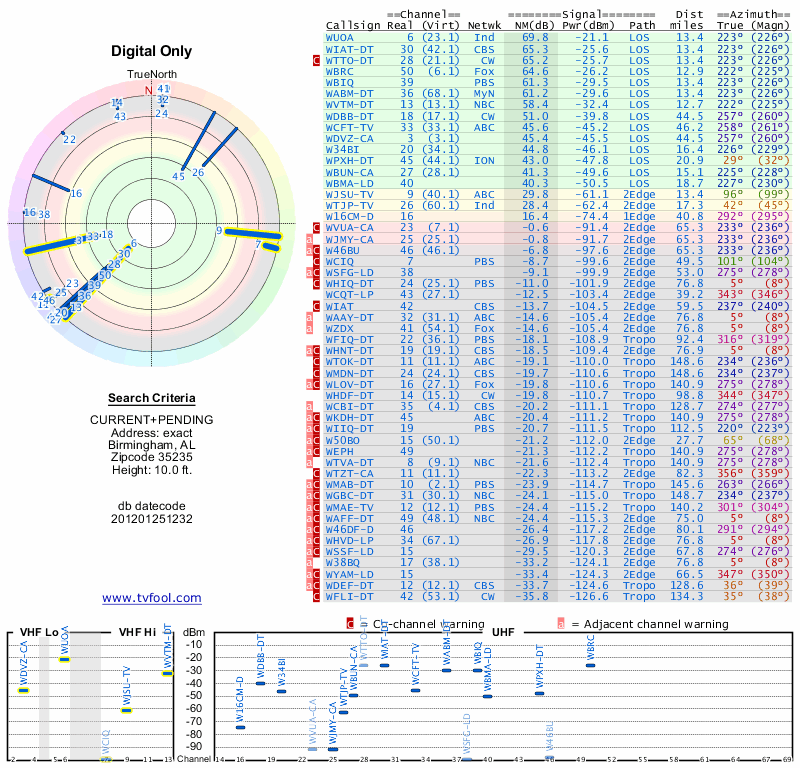The height and width of the screenshot is (768, 800).
Task: Click the W16CM-D marker in UHF chart
Action: 240,727
